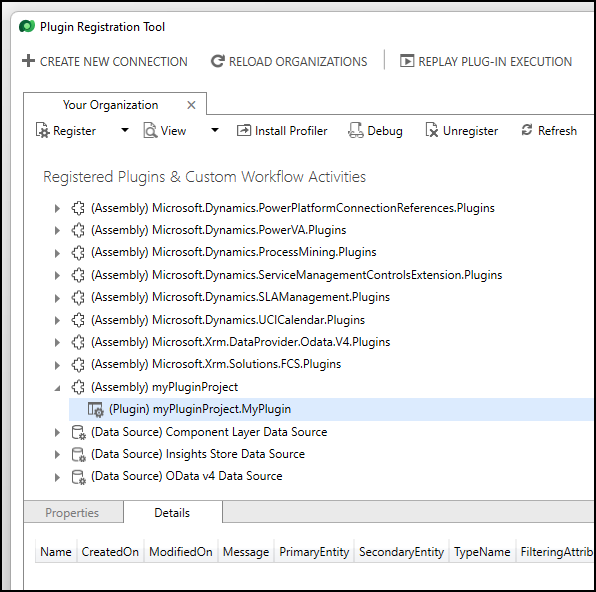Click the Debug toolbar icon
This screenshot has width=596, height=592.
pos(355,130)
